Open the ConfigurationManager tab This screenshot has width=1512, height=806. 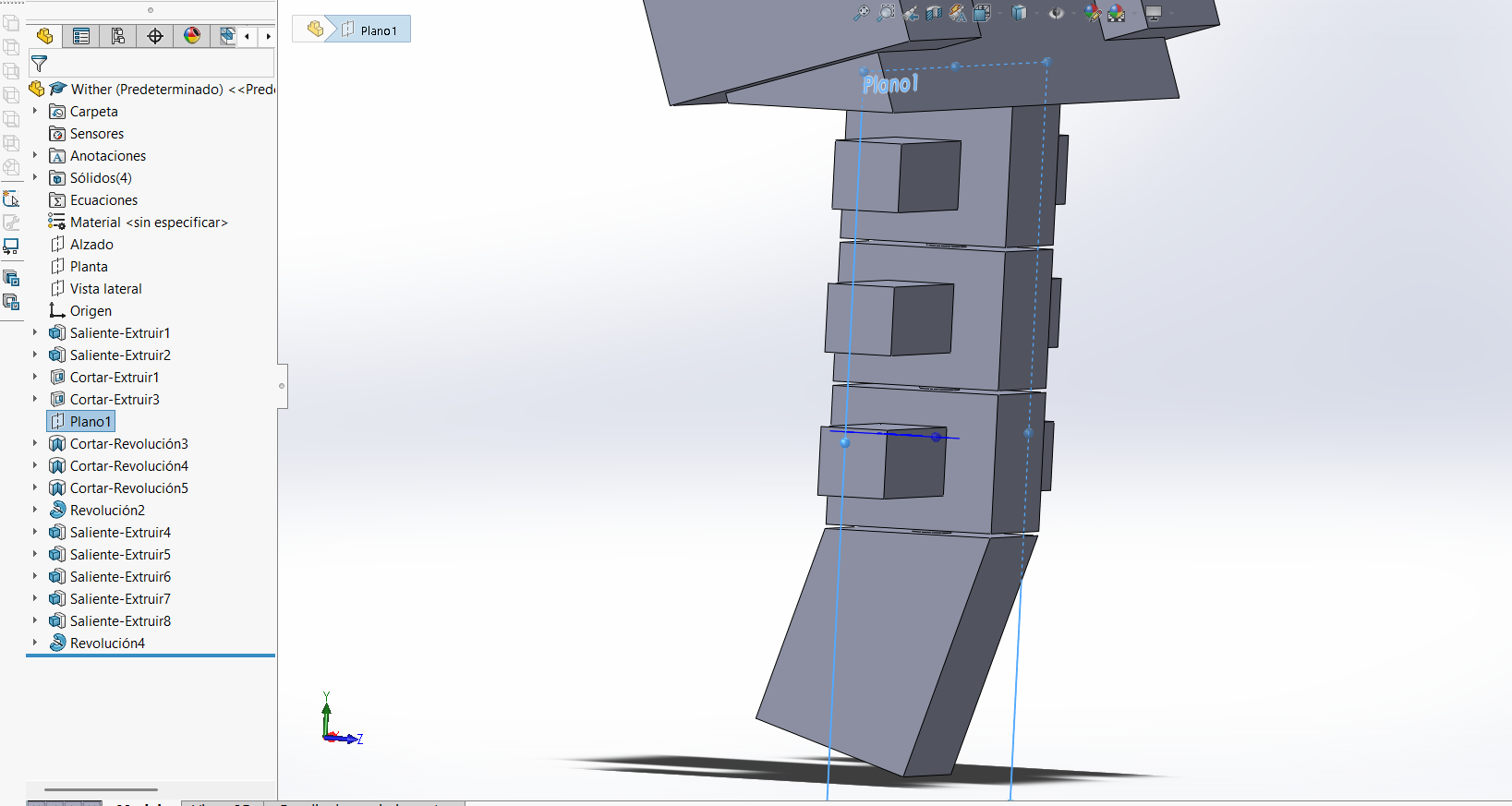[118, 36]
